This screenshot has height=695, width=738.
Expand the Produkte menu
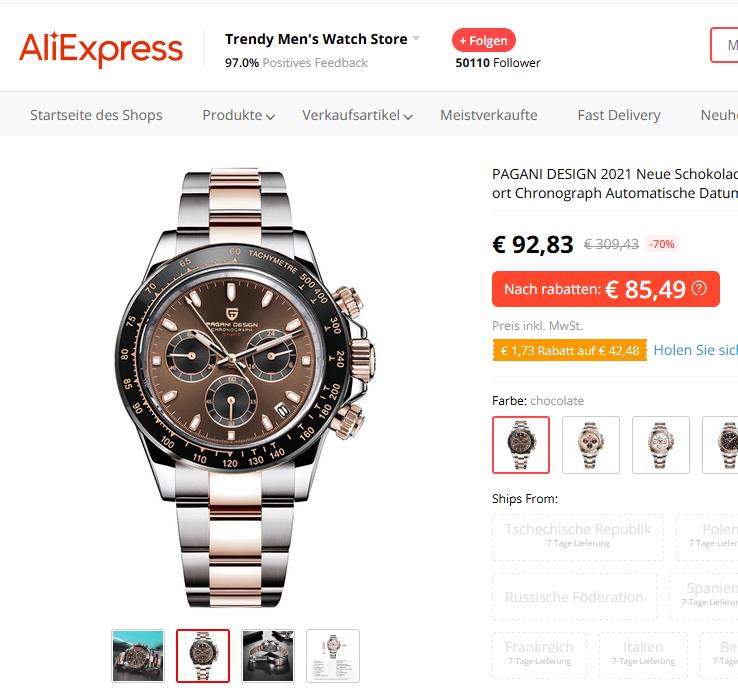tap(239, 115)
